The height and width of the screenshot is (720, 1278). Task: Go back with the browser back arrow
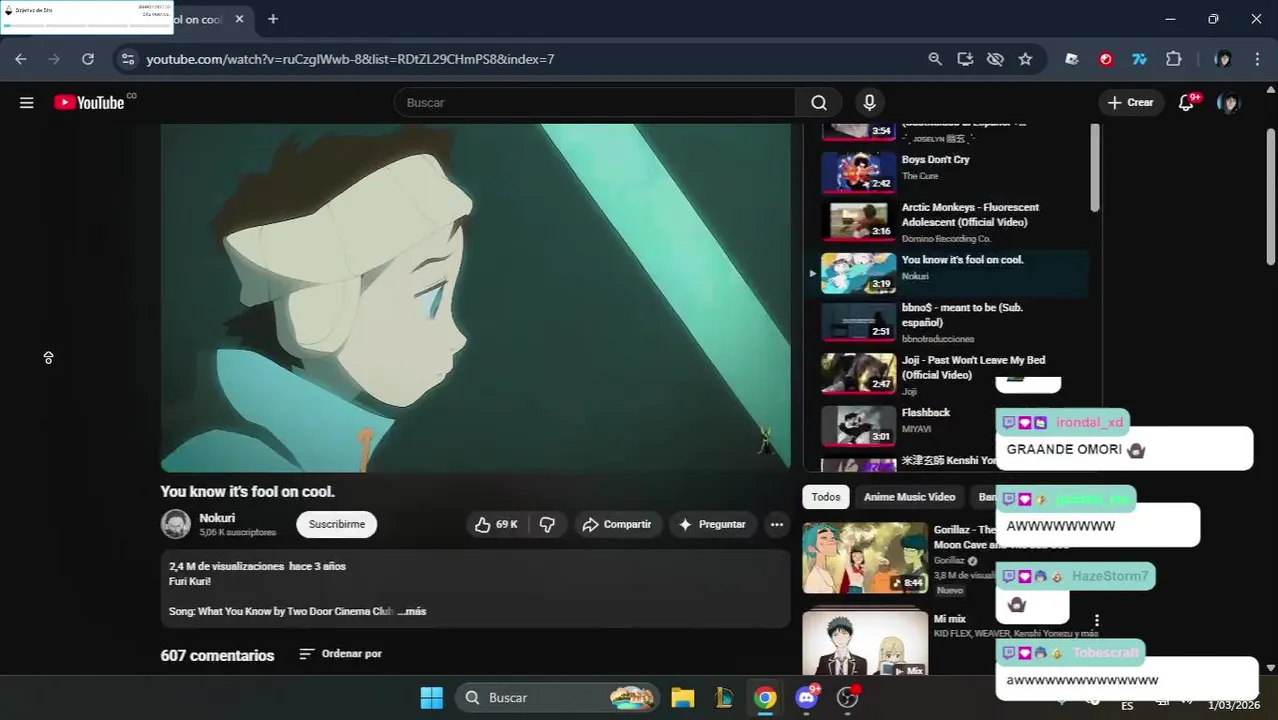(21, 59)
